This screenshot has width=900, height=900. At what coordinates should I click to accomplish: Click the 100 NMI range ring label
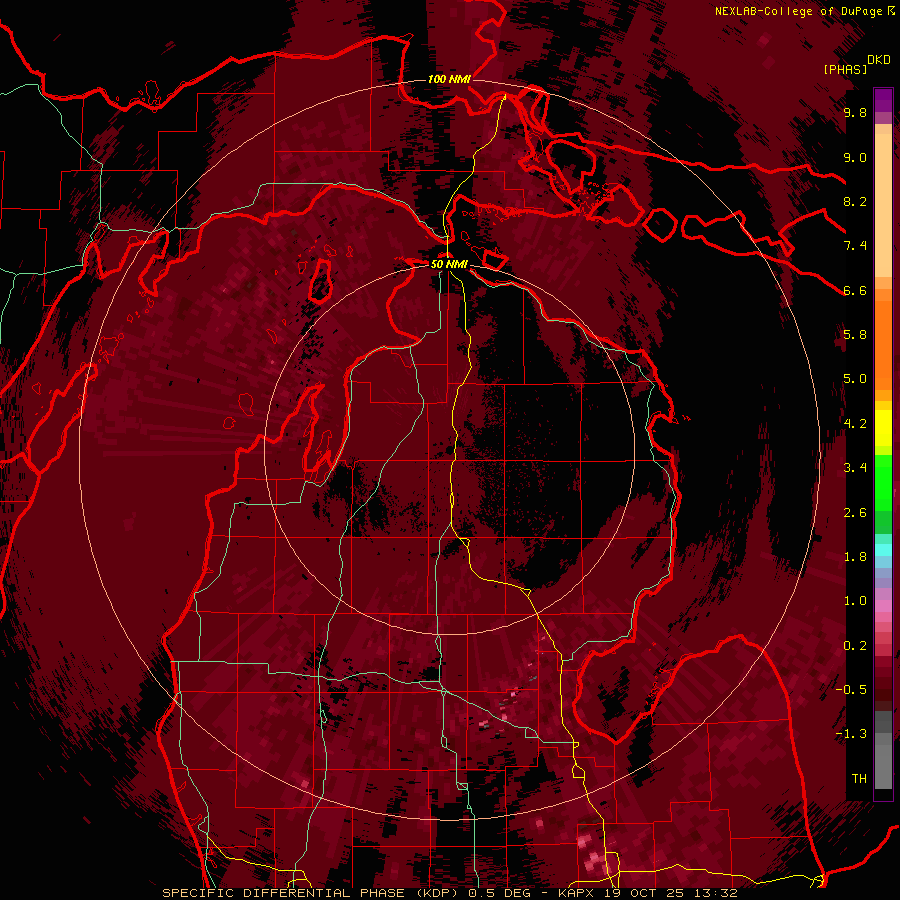coord(449,79)
